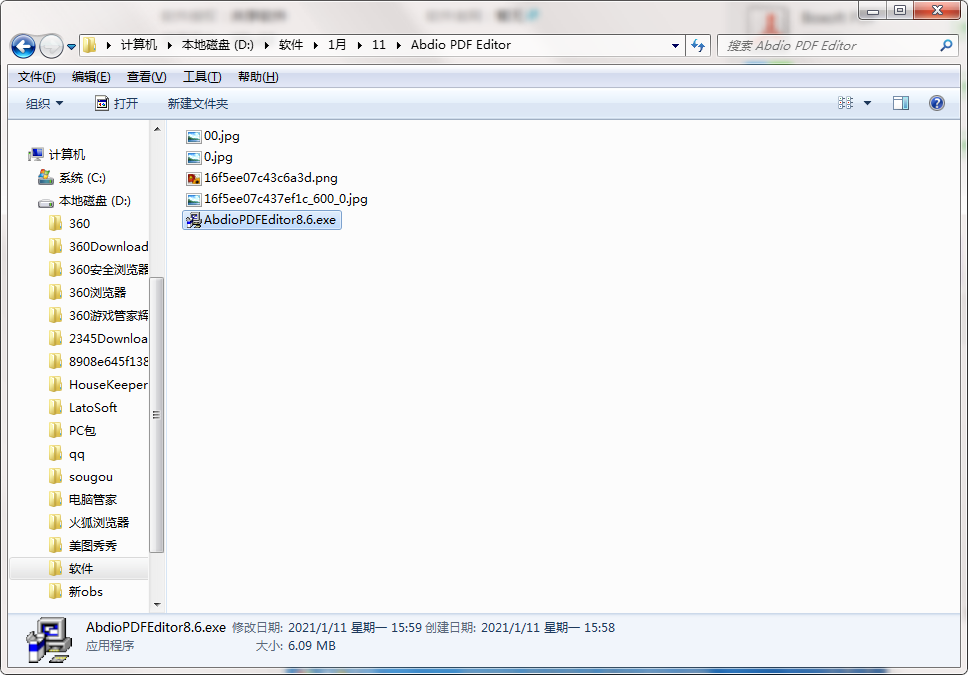Click the refresh icon in the address bar
Image resolution: width=968 pixels, height=675 pixels.
(698, 46)
